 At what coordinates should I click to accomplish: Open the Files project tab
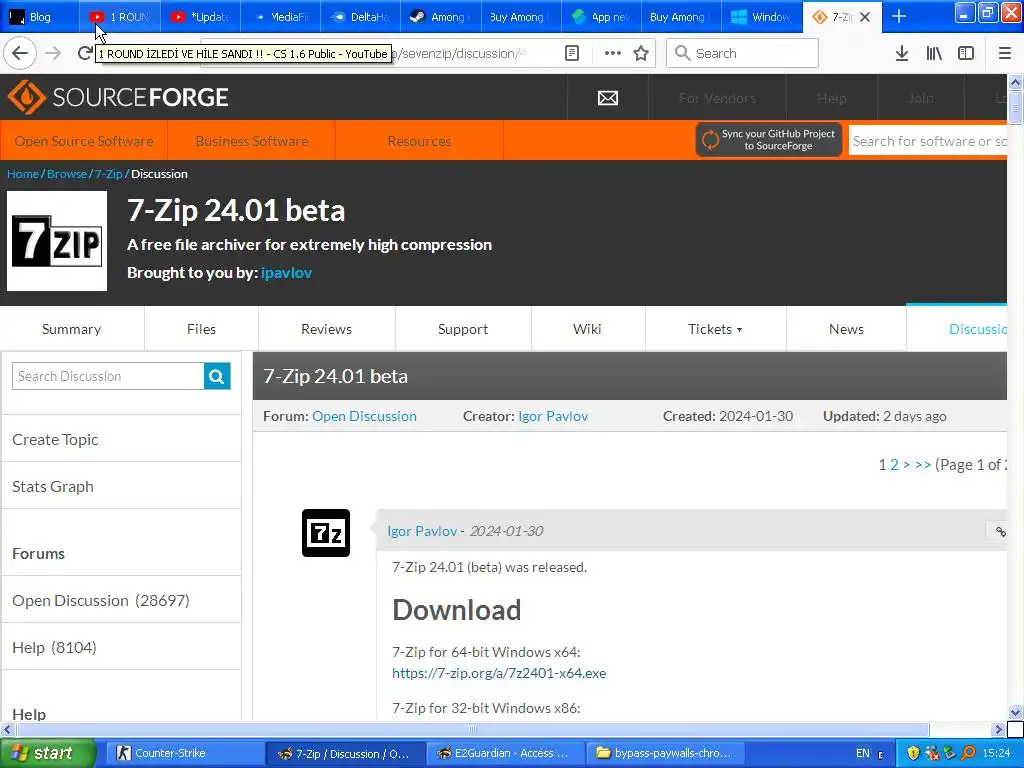point(201,329)
